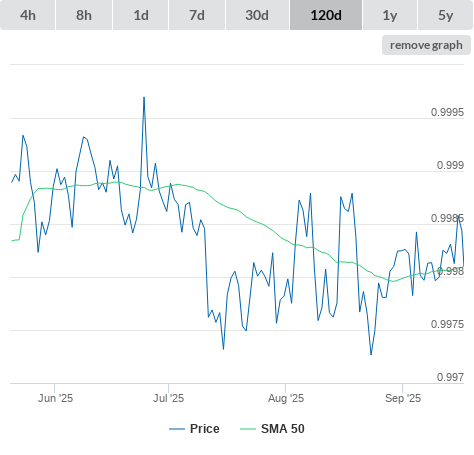Click the 0.9975 y-axis value

[447, 324]
